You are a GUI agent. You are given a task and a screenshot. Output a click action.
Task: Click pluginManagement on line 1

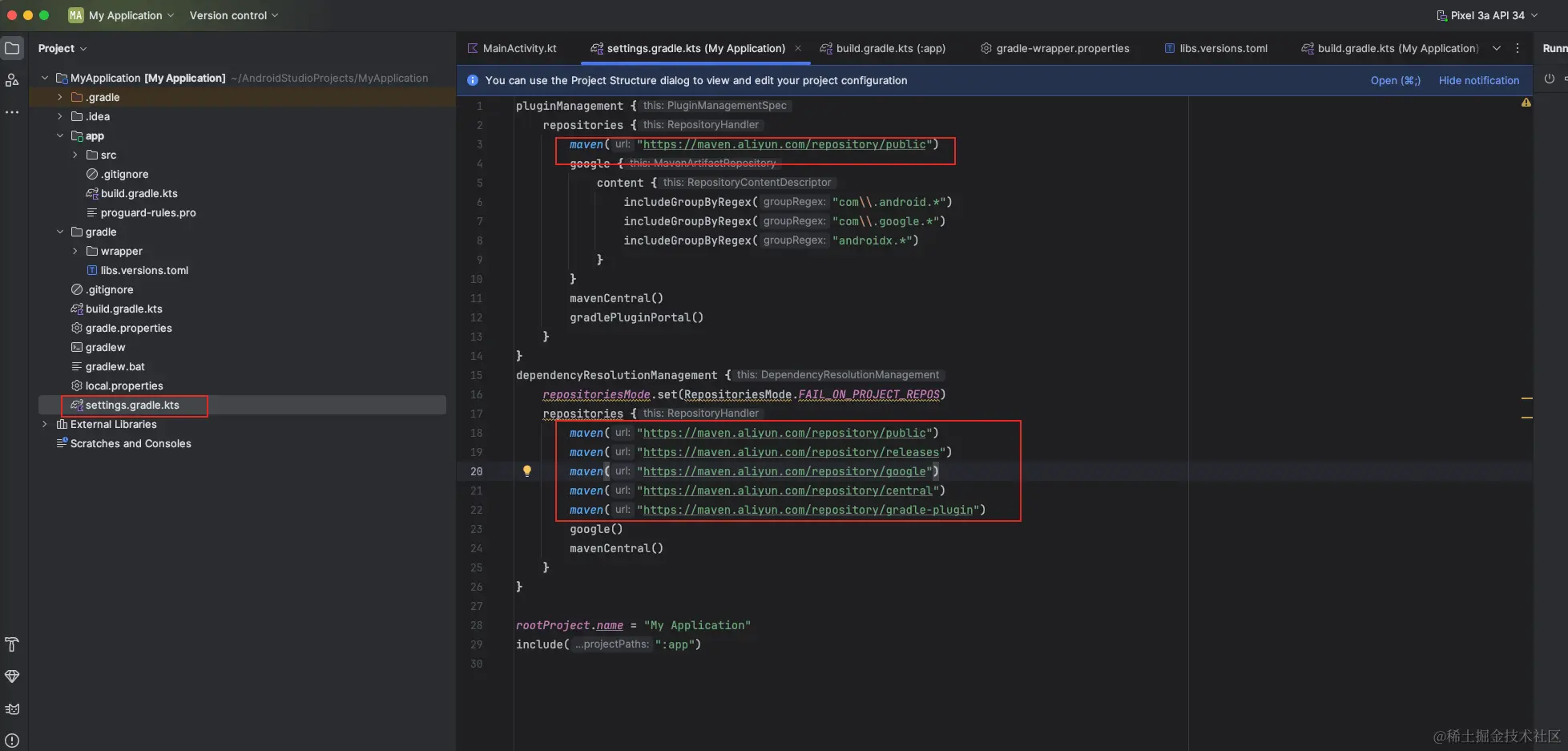[x=570, y=106]
